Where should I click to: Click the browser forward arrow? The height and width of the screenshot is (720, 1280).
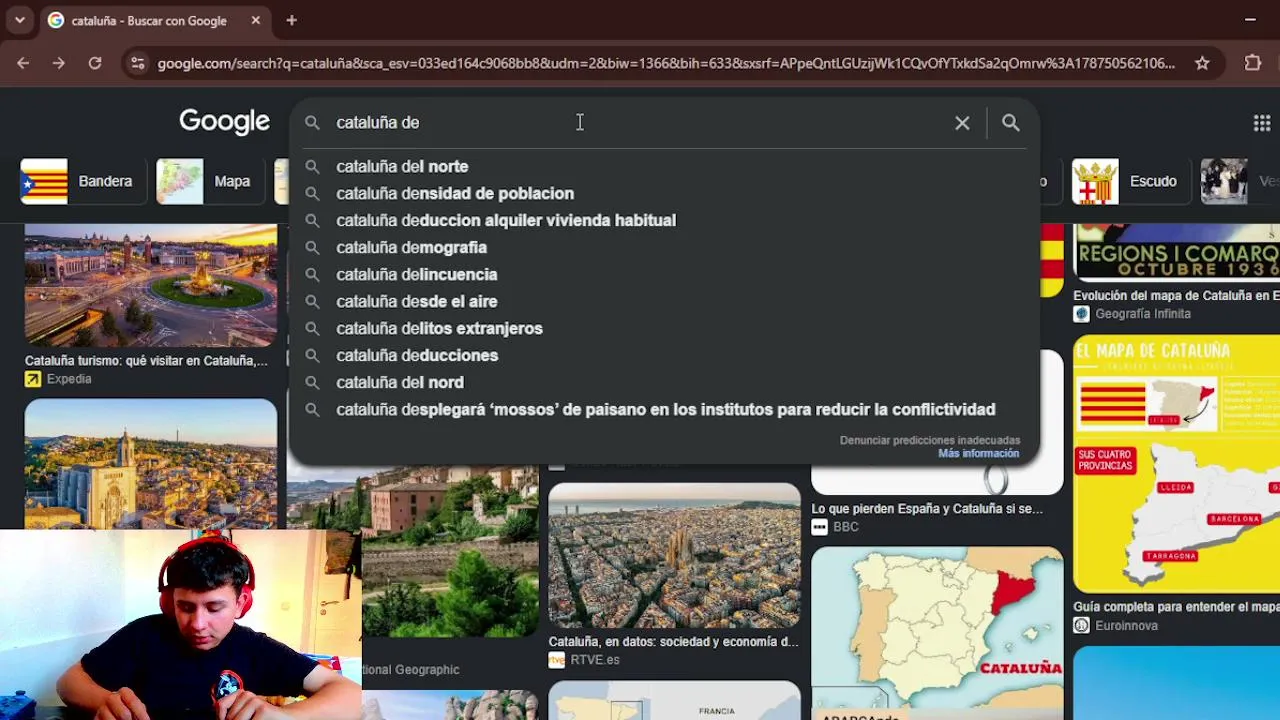click(59, 63)
